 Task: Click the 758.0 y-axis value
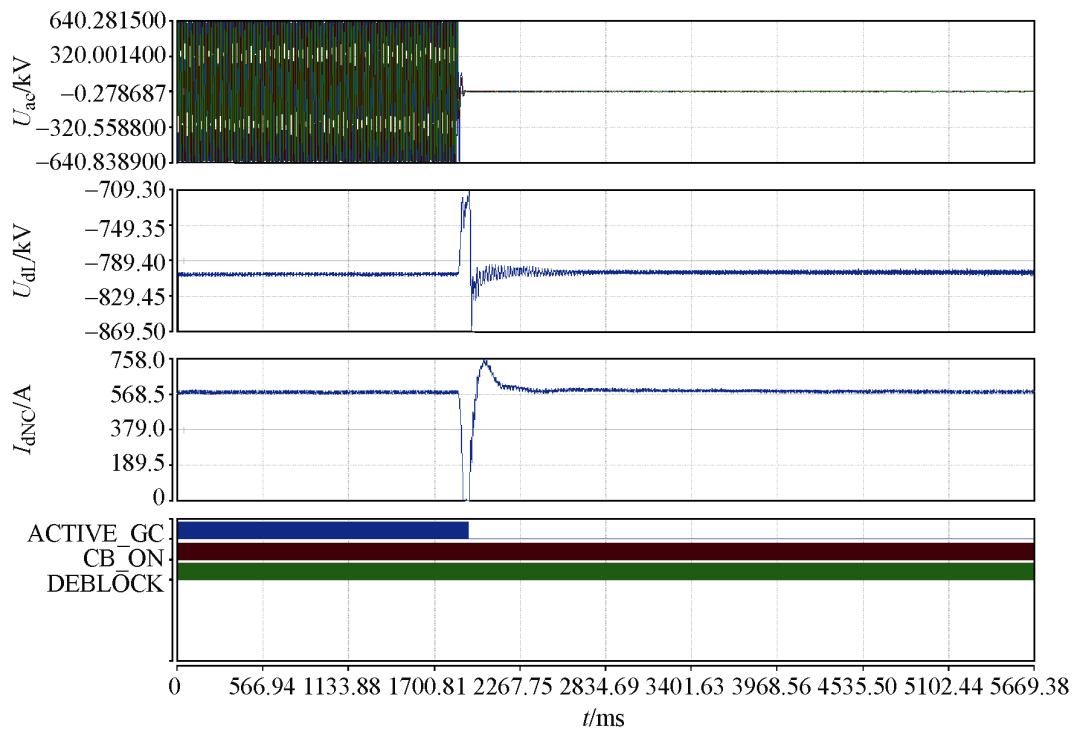[x=138, y=359]
